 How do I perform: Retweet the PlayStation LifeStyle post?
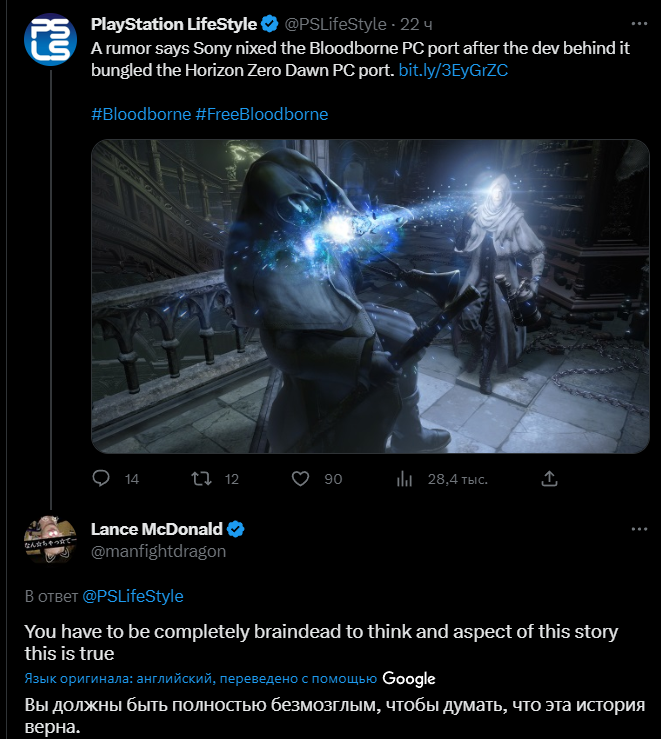pyautogui.click(x=201, y=479)
